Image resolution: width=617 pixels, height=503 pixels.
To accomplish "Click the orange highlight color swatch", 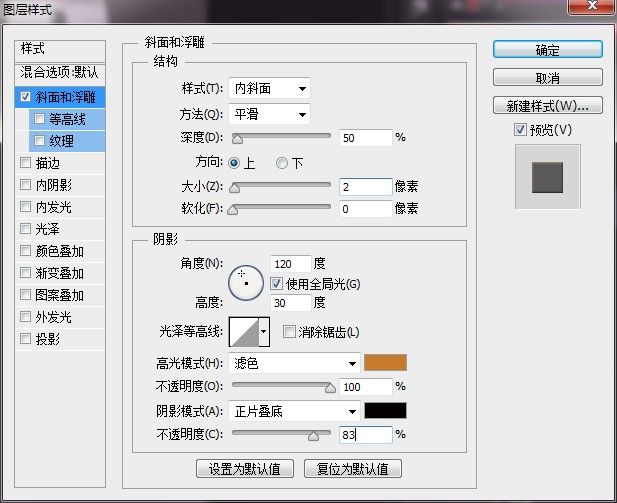I will coord(385,362).
